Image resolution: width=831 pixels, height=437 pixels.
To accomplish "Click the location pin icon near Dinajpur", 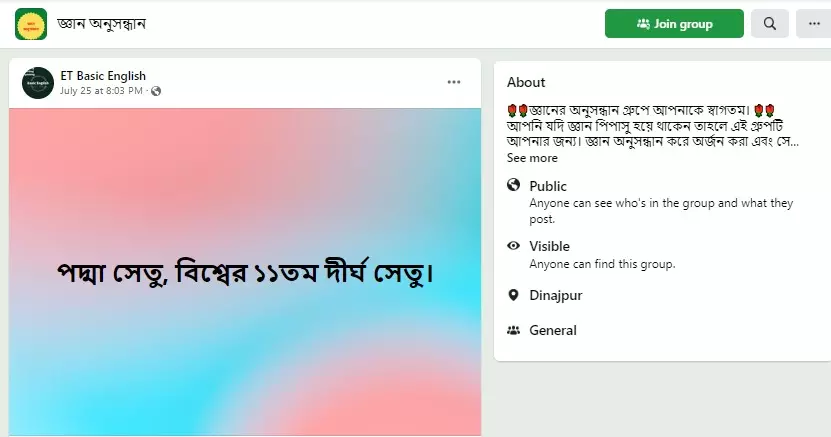I will coord(513,295).
